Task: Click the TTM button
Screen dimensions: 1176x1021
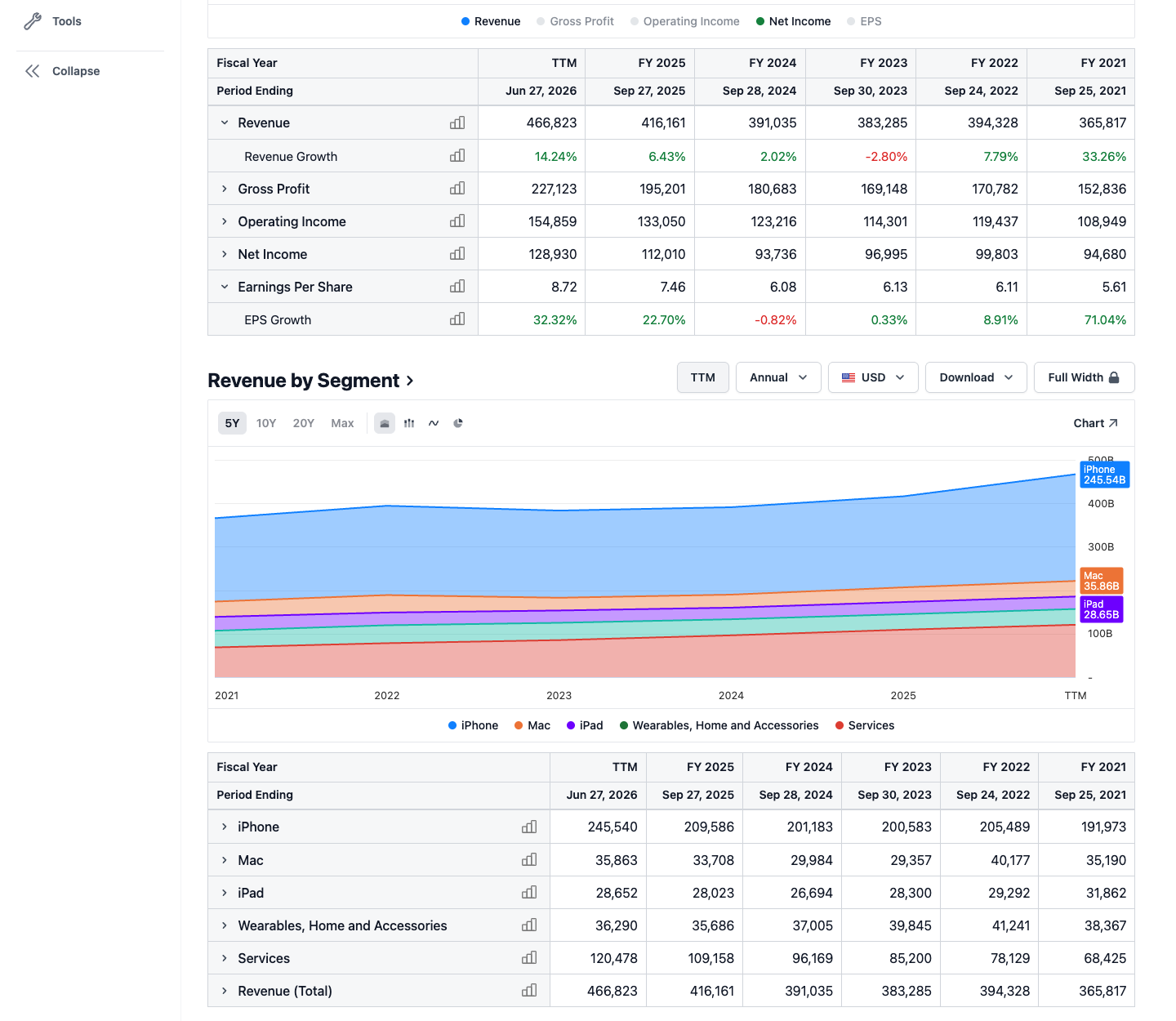Action: coord(703,377)
